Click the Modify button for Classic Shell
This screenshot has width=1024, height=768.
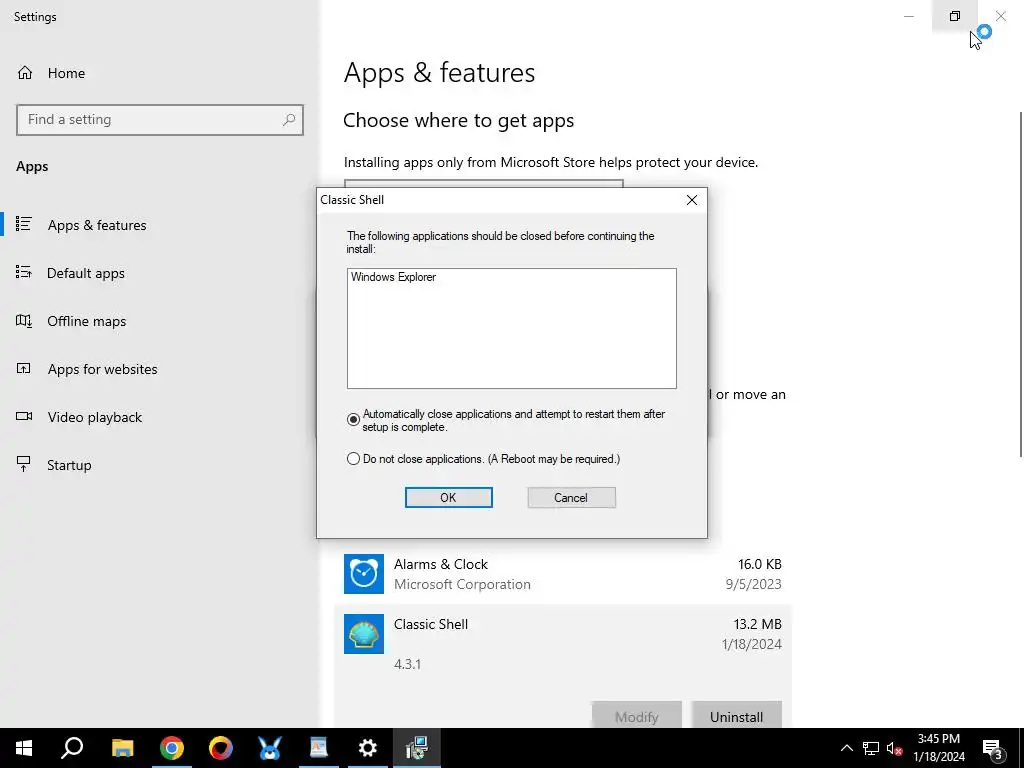pos(637,716)
